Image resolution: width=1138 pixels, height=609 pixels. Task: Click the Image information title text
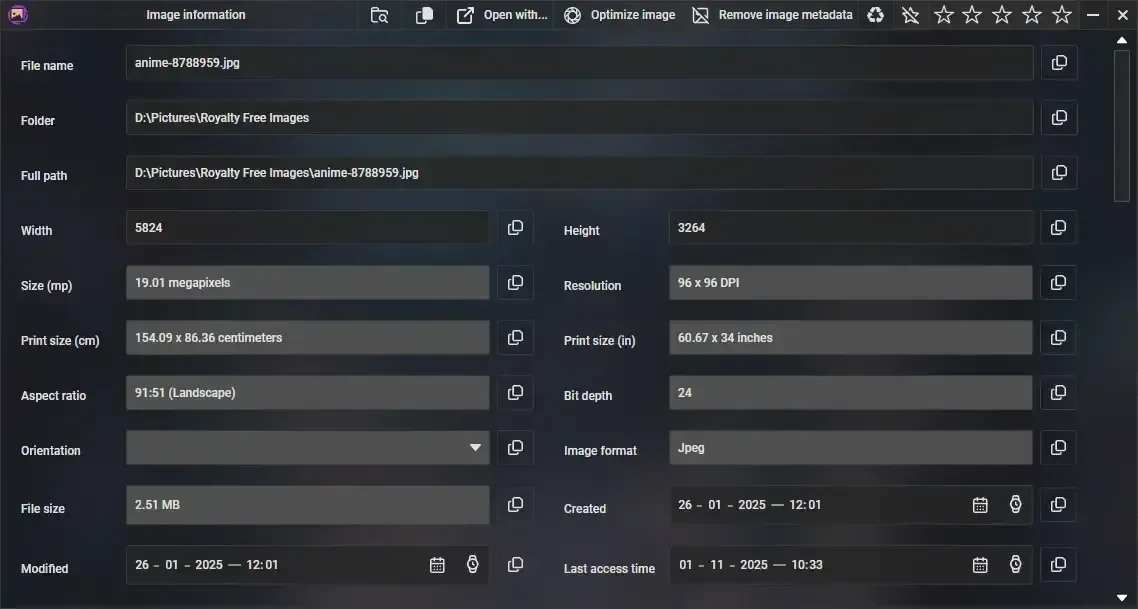pos(196,15)
